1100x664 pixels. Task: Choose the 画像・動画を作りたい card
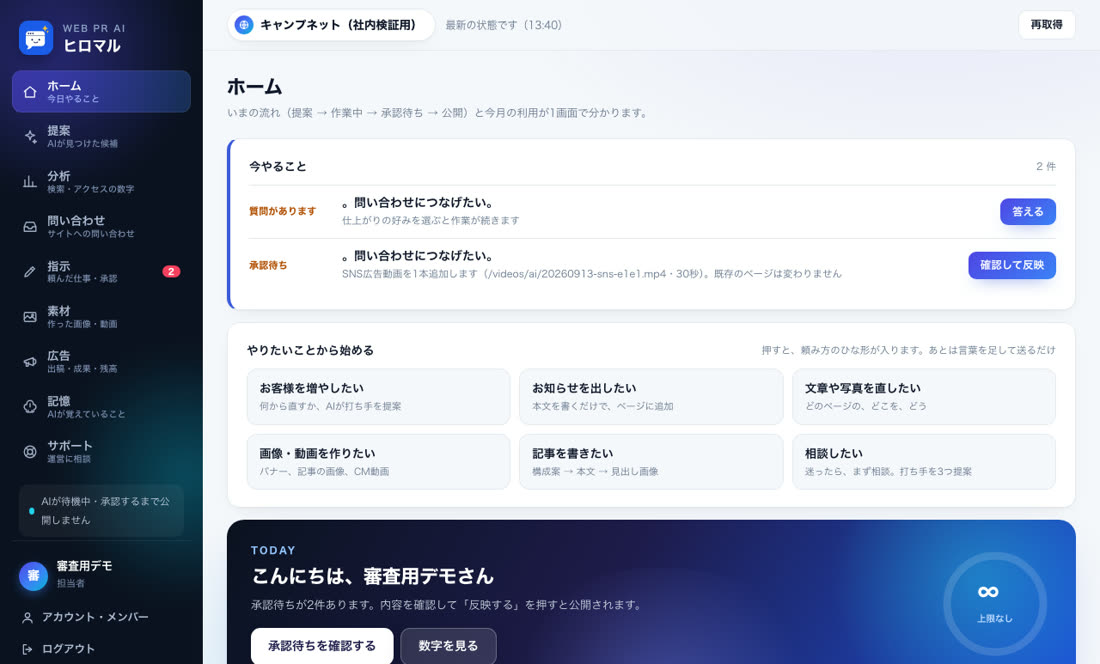378,462
